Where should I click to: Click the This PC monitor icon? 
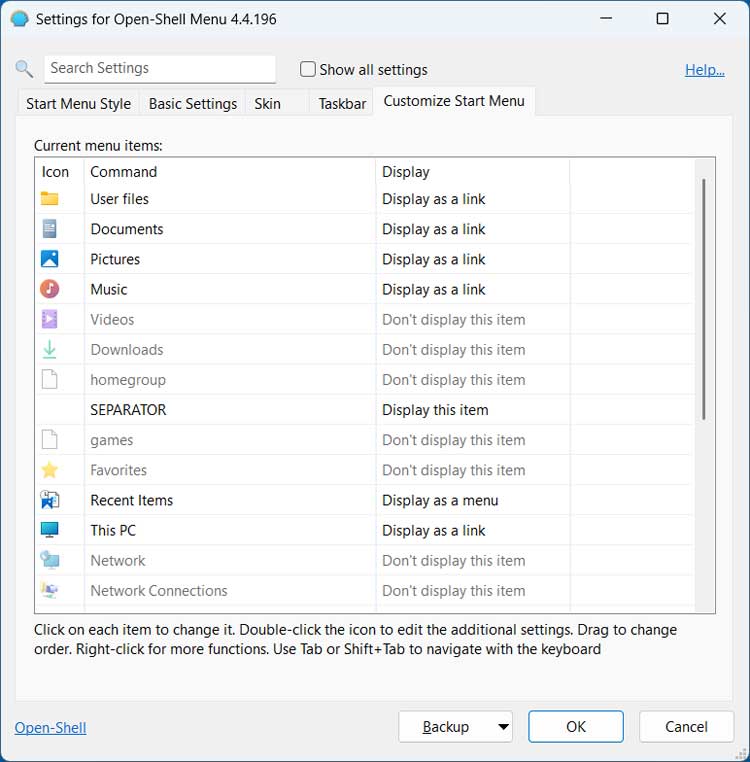(x=50, y=530)
